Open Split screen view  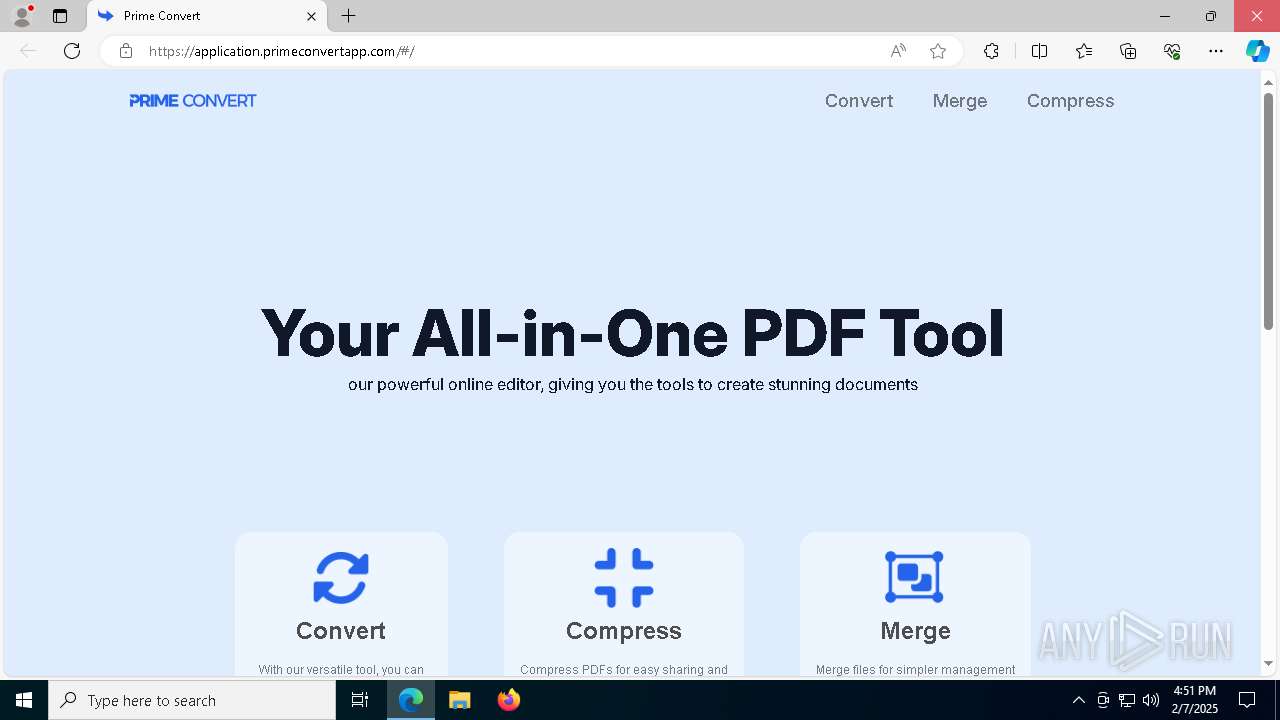(1039, 51)
